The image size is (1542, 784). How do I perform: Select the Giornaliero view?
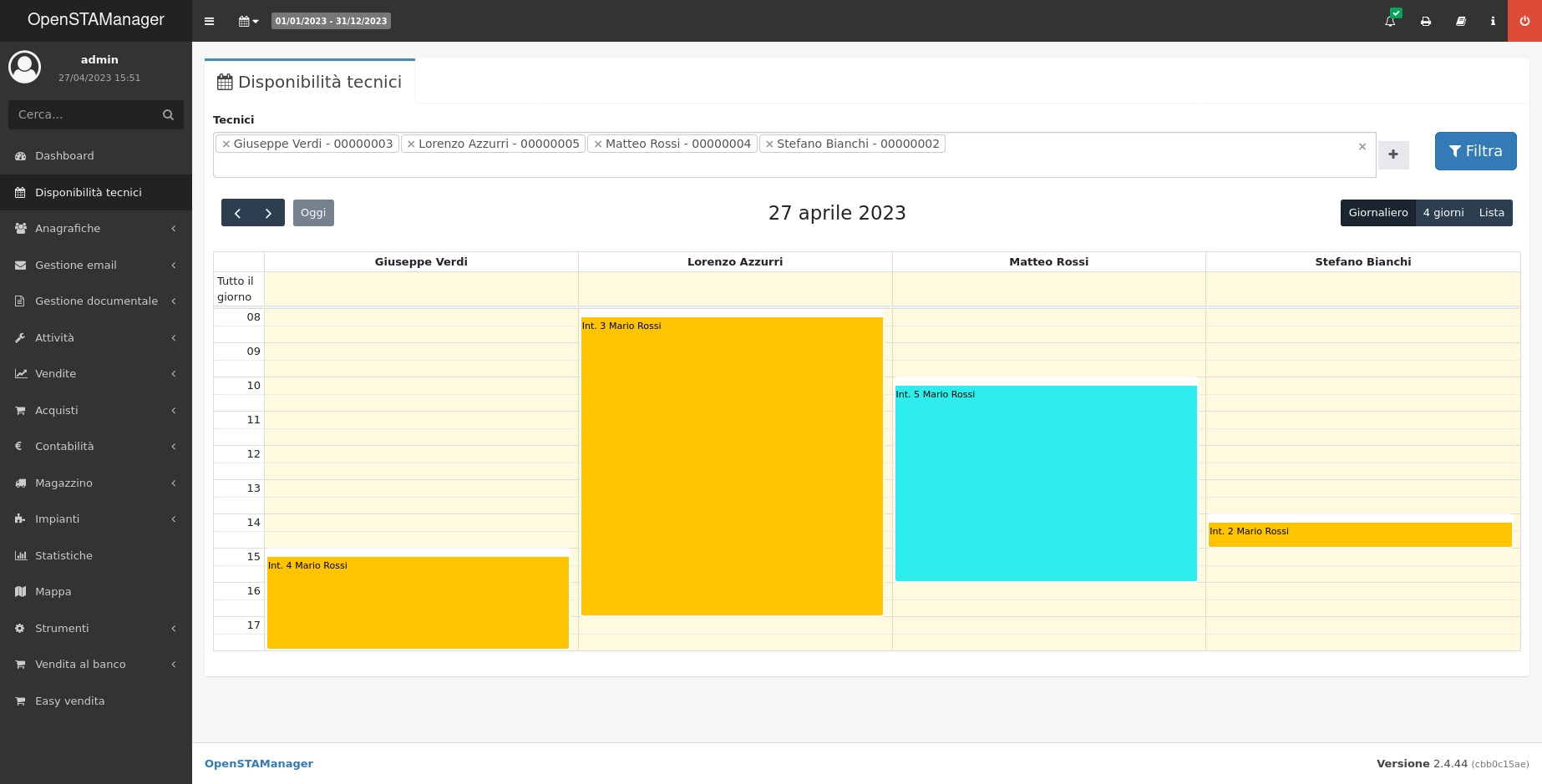(1377, 213)
